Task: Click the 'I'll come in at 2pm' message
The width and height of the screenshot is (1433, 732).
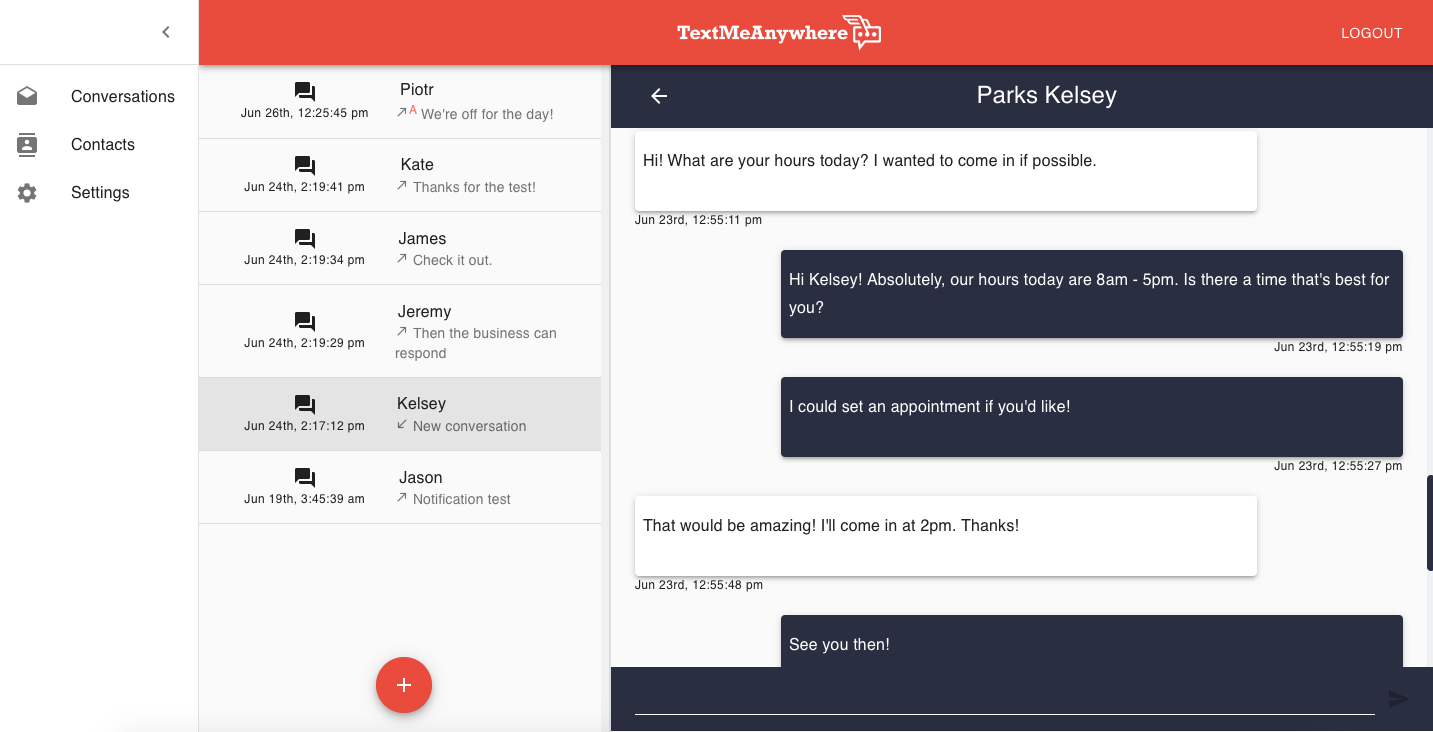Action: [945, 536]
